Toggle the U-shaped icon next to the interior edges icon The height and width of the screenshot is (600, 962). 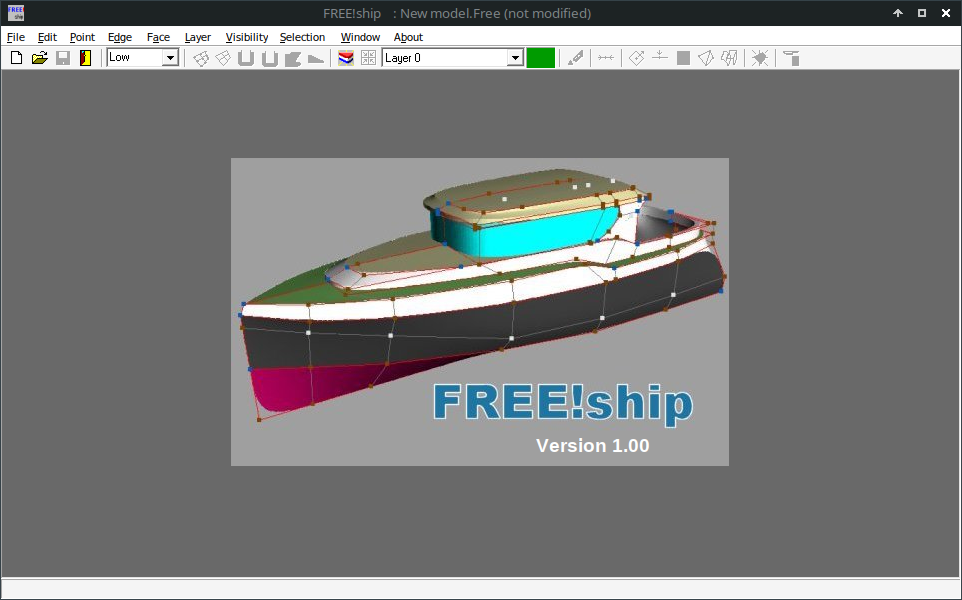246,58
